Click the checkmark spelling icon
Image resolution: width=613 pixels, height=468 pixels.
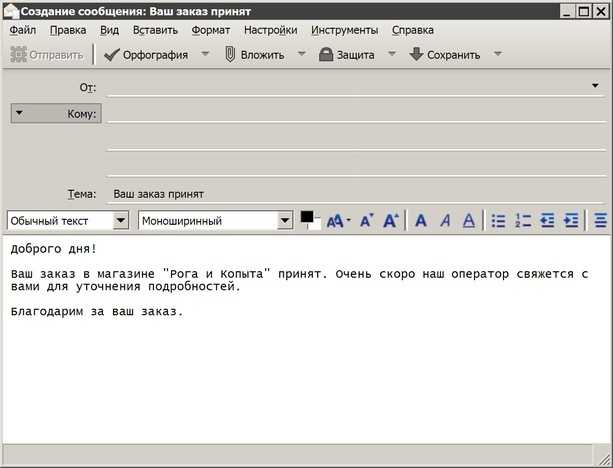point(112,55)
